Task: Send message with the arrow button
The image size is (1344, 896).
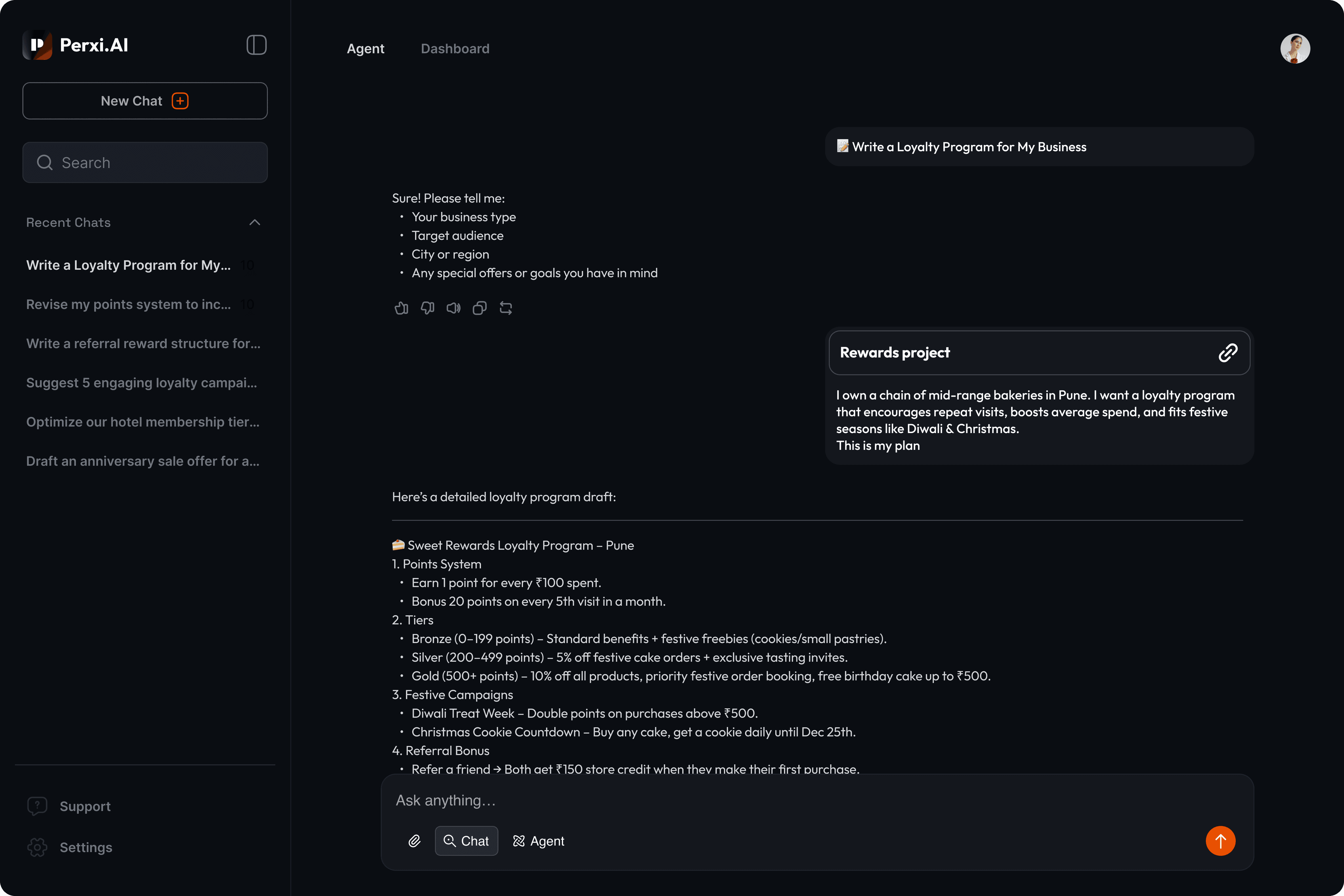Action: coord(1221,841)
